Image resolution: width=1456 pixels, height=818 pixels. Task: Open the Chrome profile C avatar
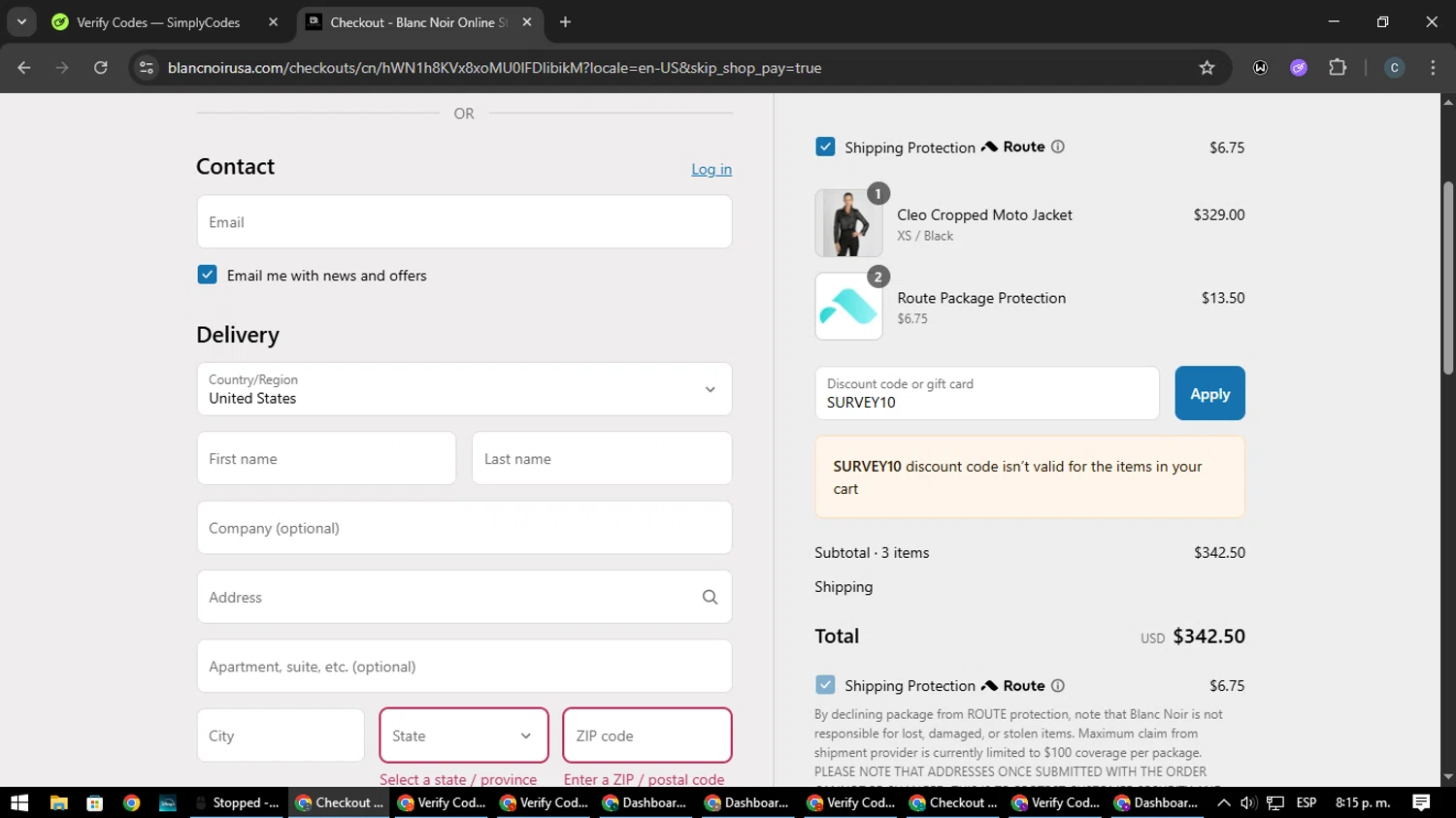(x=1394, y=68)
